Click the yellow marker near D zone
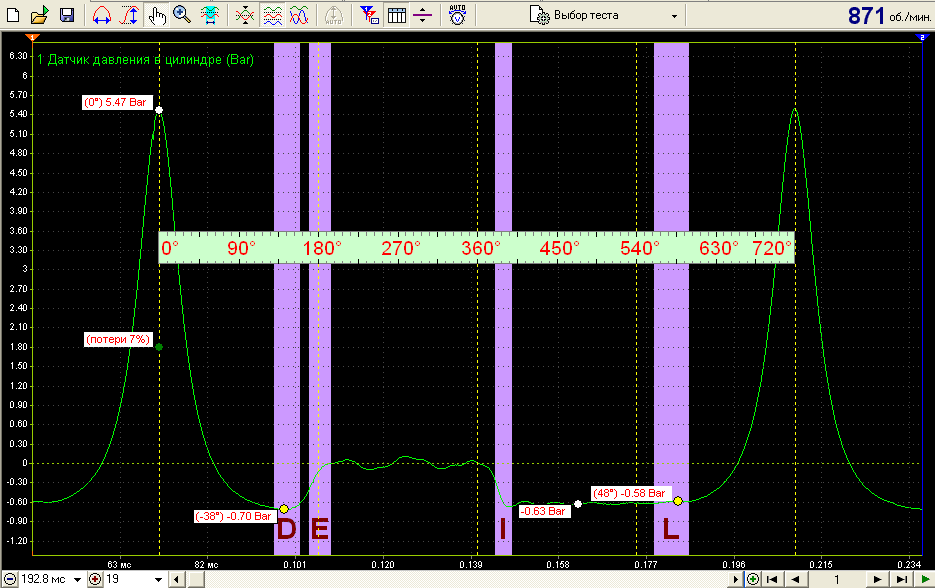 pyautogui.click(x=284, y=509)
